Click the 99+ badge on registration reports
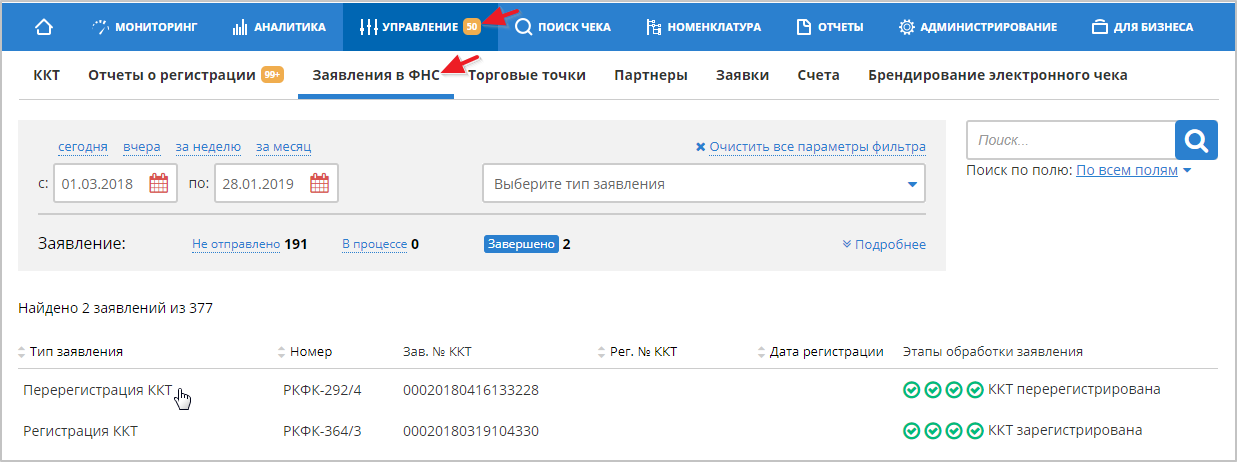Viewport: 1237px width, 462px height. (272, 75)
